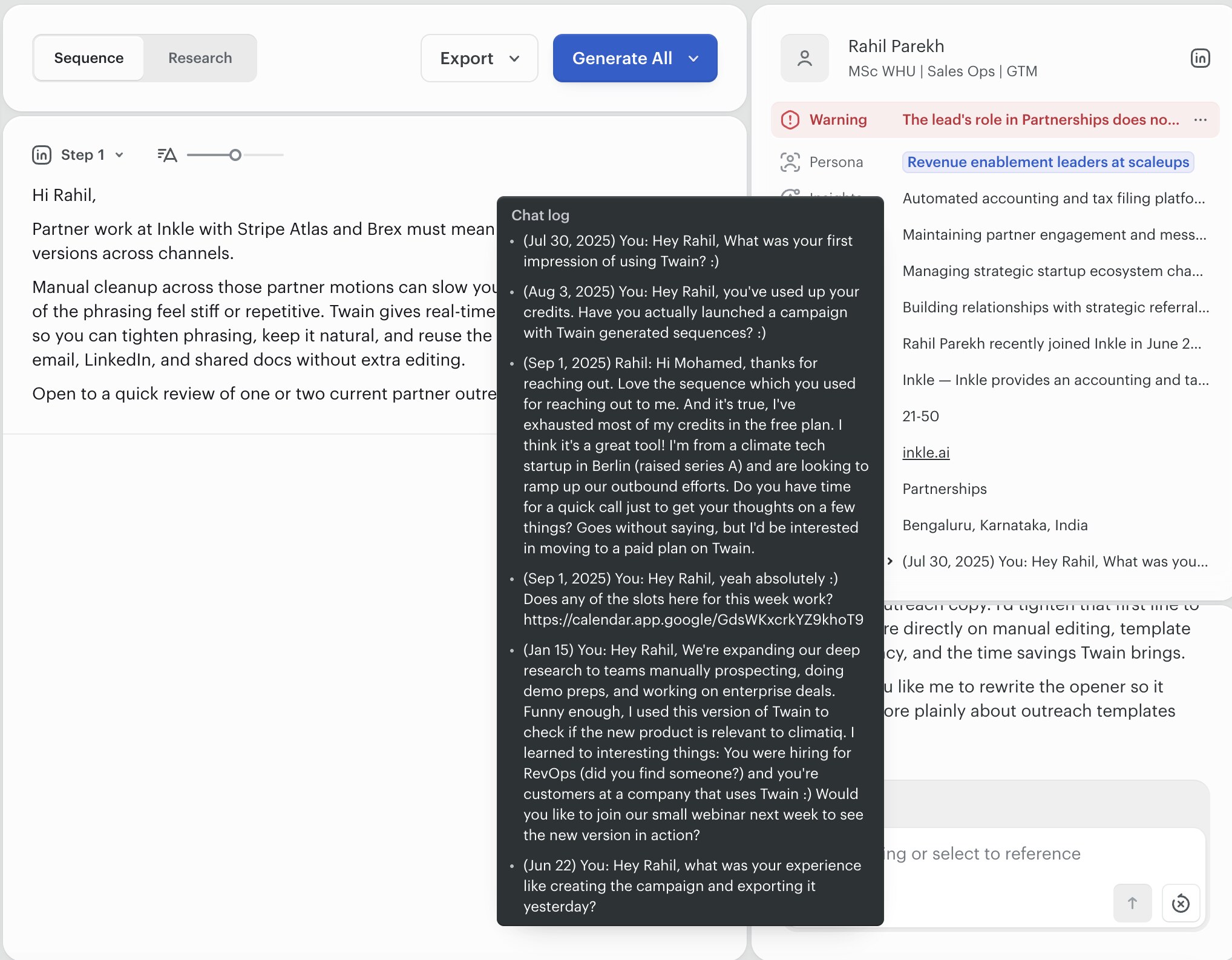Click the (Jan 15) webinar invitation chat entry

click(693, 742)
